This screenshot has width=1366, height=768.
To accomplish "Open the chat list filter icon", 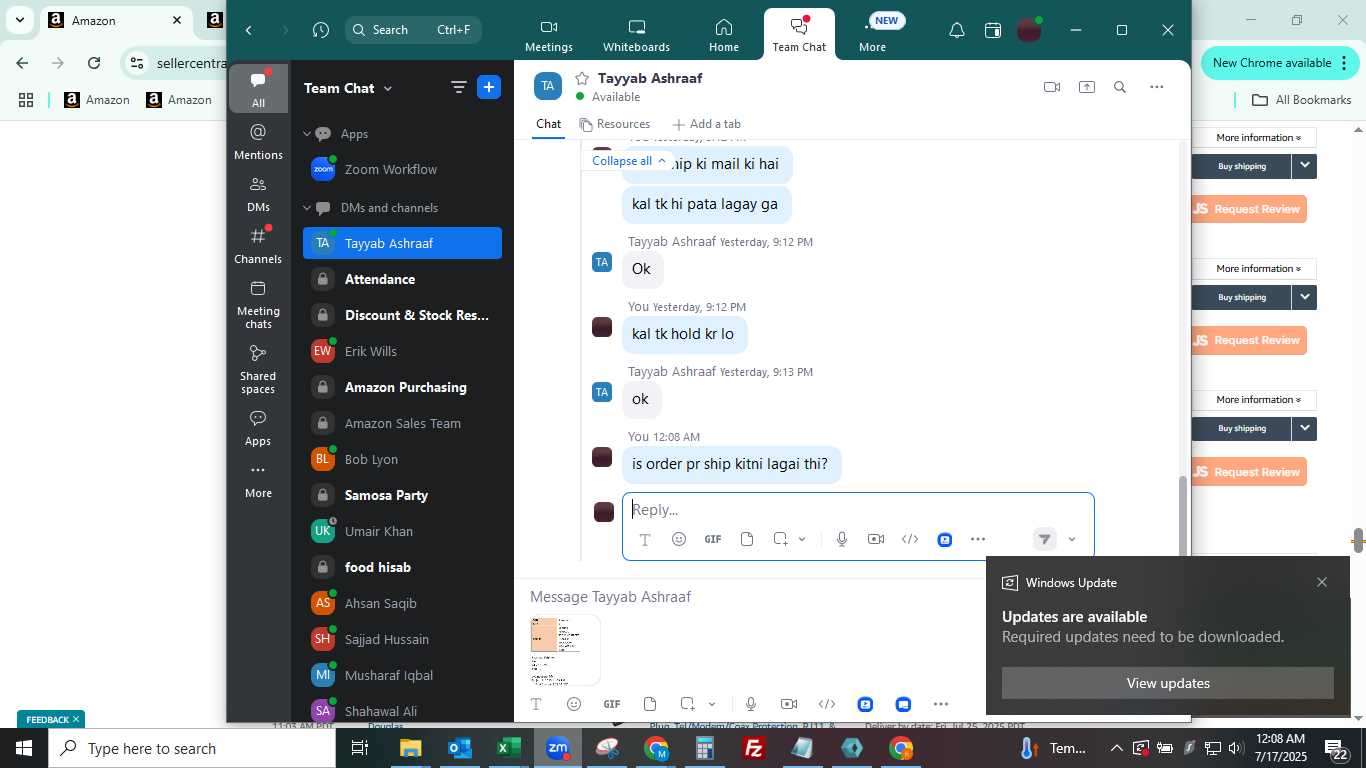I will pyautogui.click(x=459, y=87).
